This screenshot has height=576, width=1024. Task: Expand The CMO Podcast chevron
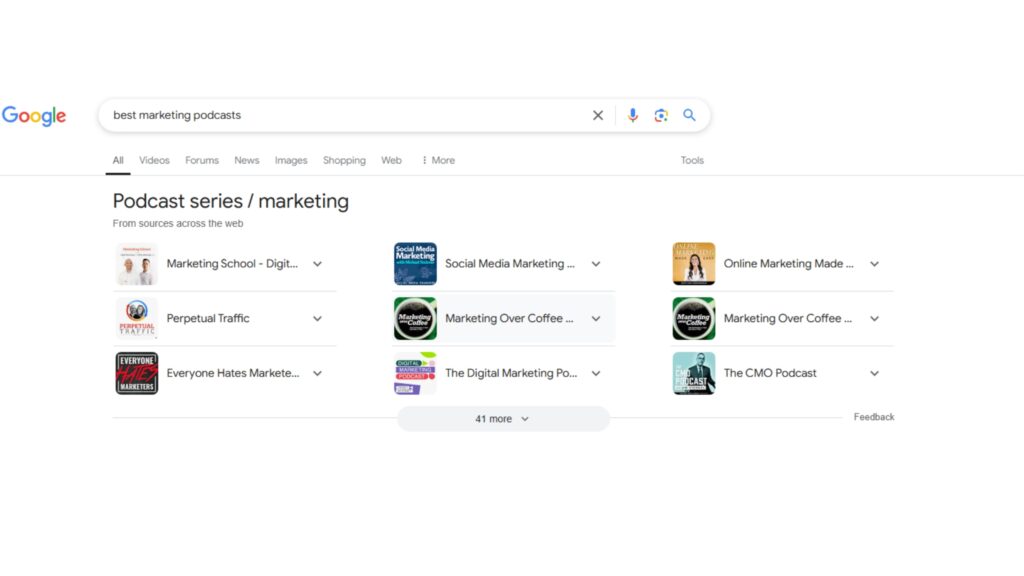pos(874,374)
